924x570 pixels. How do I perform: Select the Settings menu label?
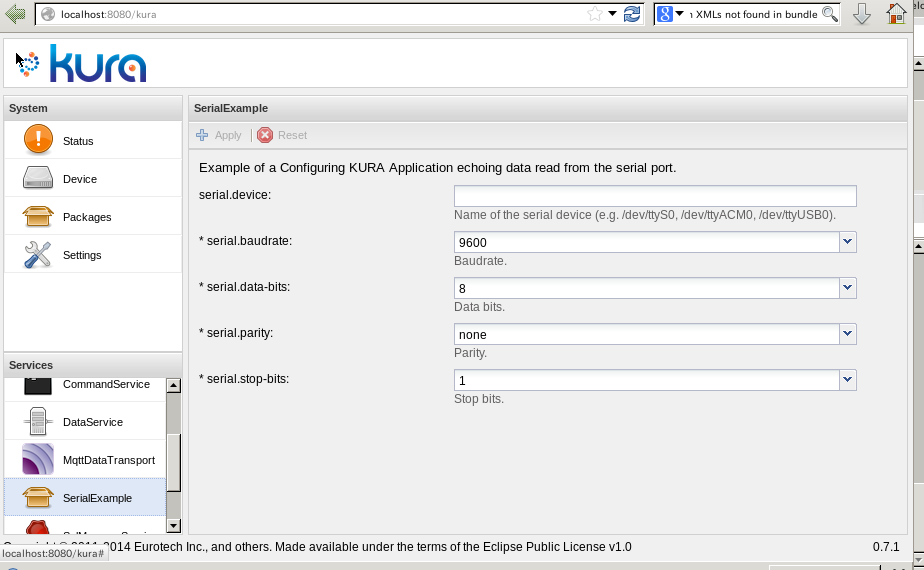[x=82, y=255]
